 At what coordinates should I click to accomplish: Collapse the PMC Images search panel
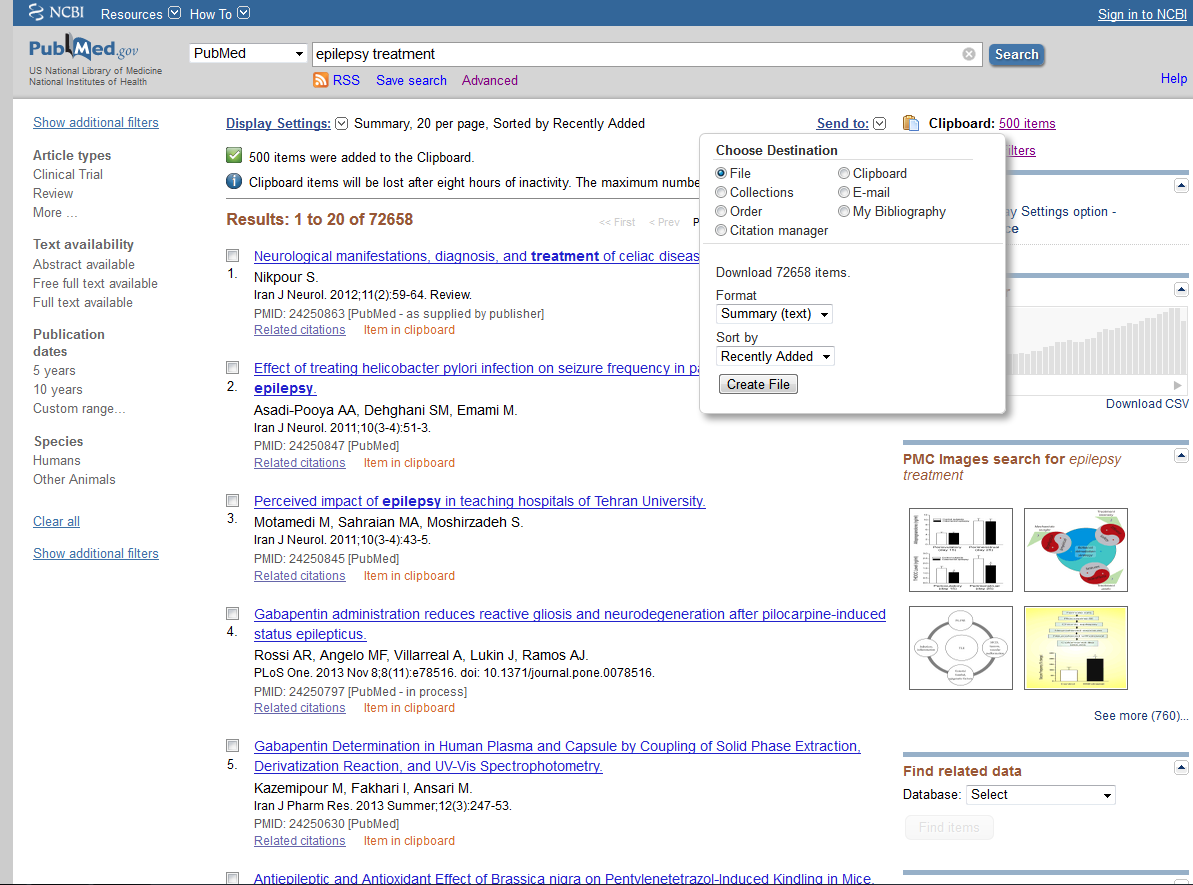1181,456
